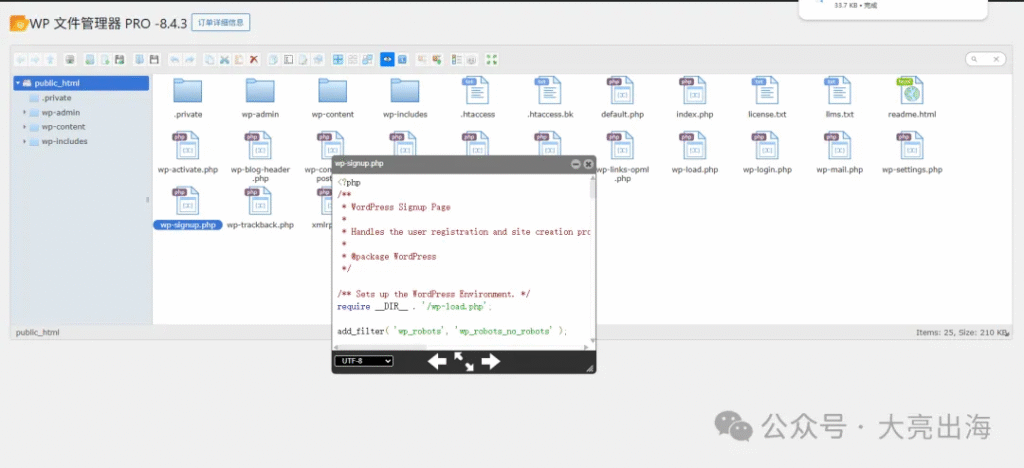
Task: Select the wp-trackback.php file
Action: click(x=260, y=208)
